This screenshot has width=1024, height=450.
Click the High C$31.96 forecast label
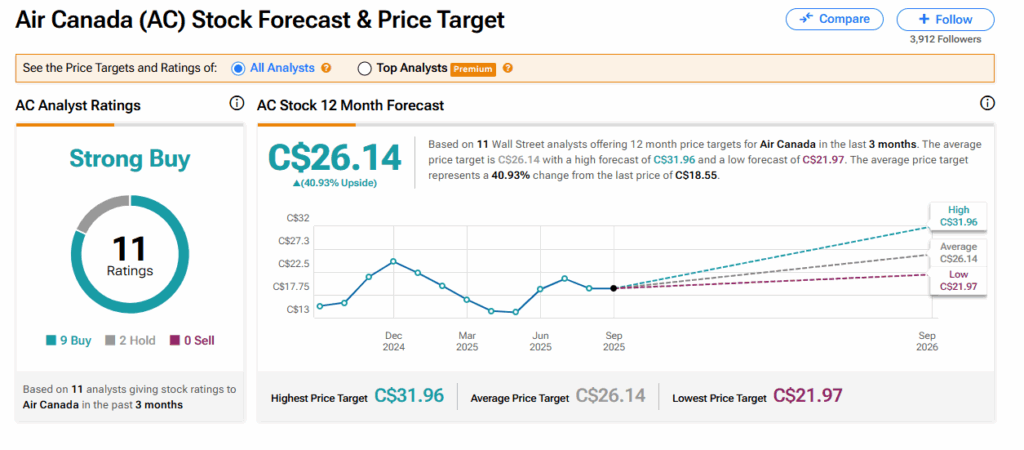954,216
